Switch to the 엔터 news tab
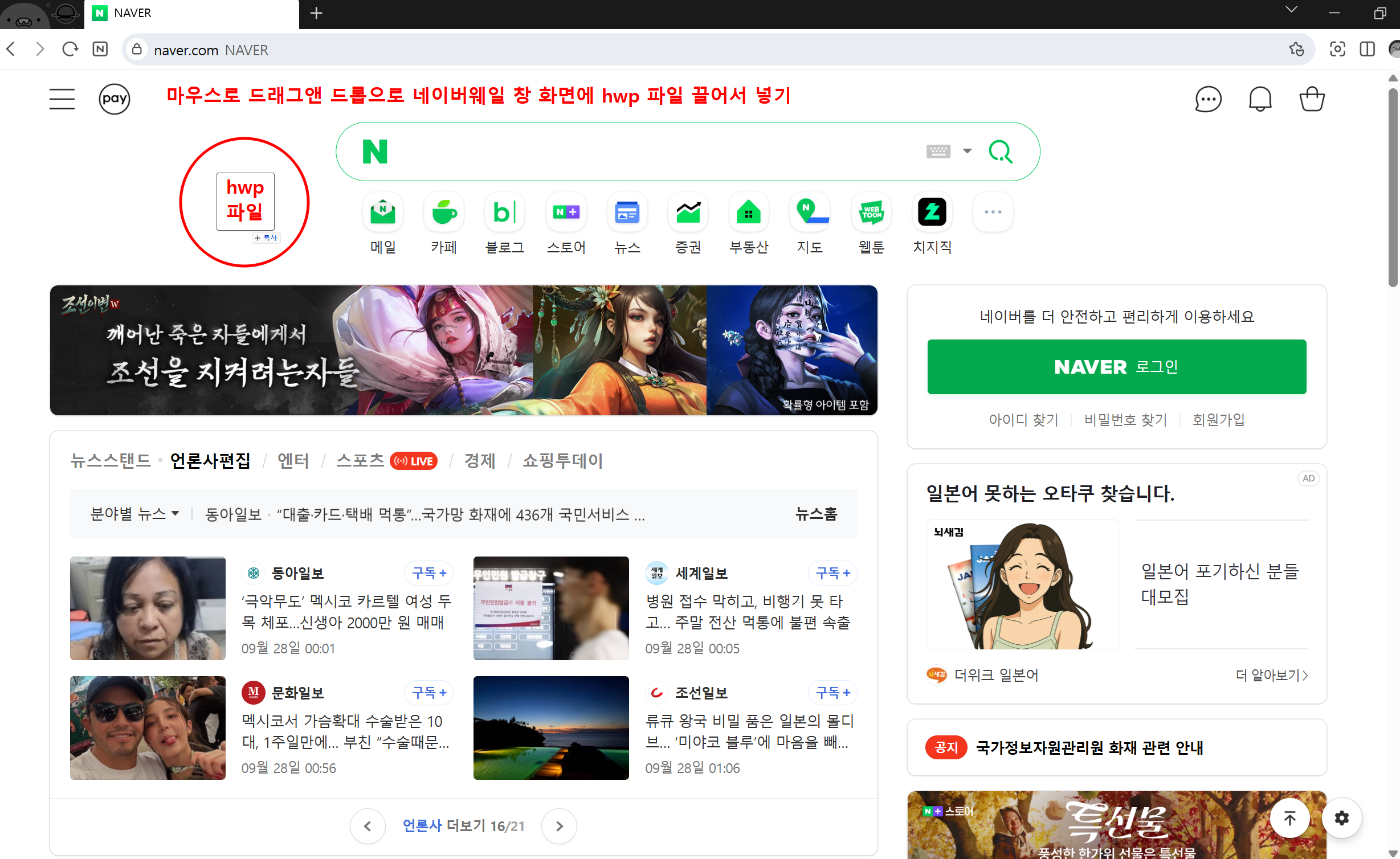1400x859 pixels. coord(293,460)
